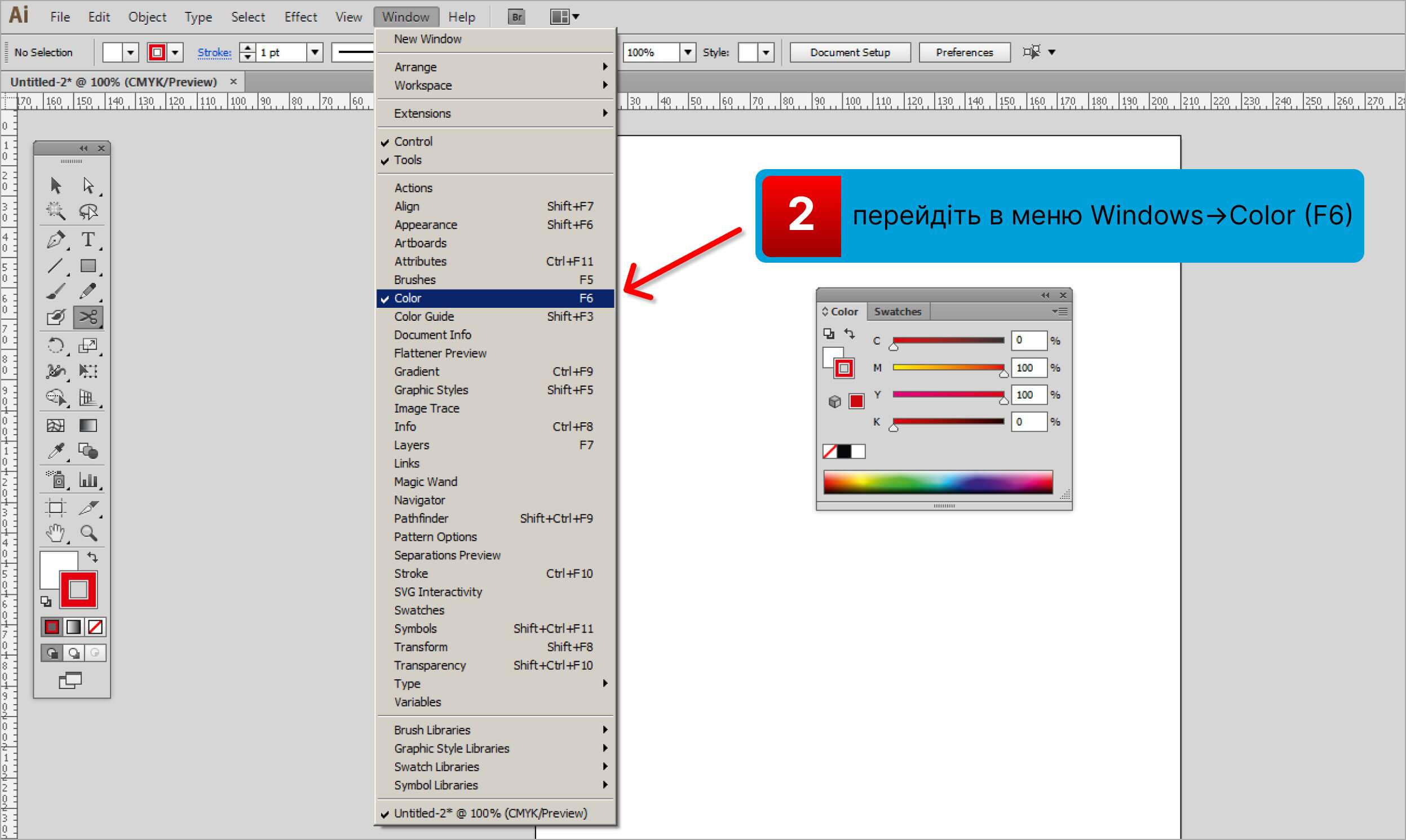
Task: Select the Selection tool (black arrow)
Action: click(55, 185)
